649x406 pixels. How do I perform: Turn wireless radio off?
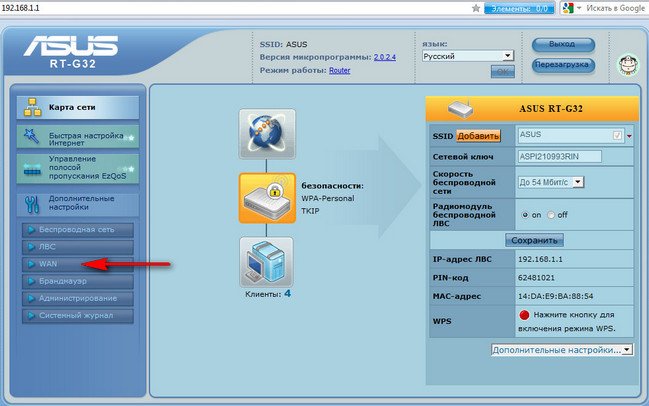point(550,215)
